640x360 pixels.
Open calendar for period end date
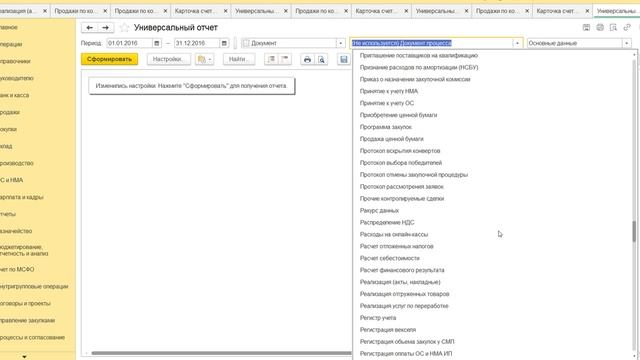[224, 43]
